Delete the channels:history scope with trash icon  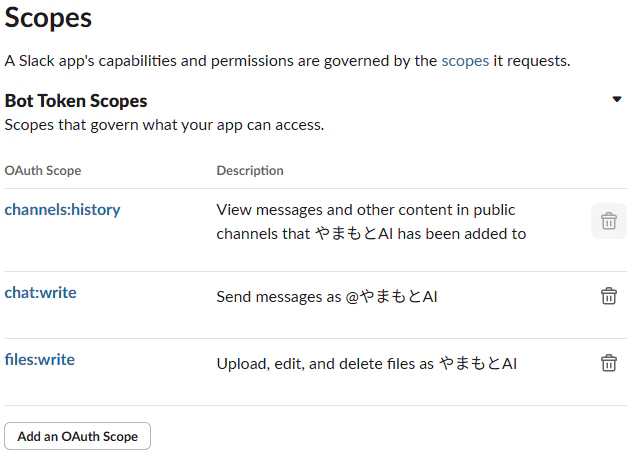tap(609, 221)
